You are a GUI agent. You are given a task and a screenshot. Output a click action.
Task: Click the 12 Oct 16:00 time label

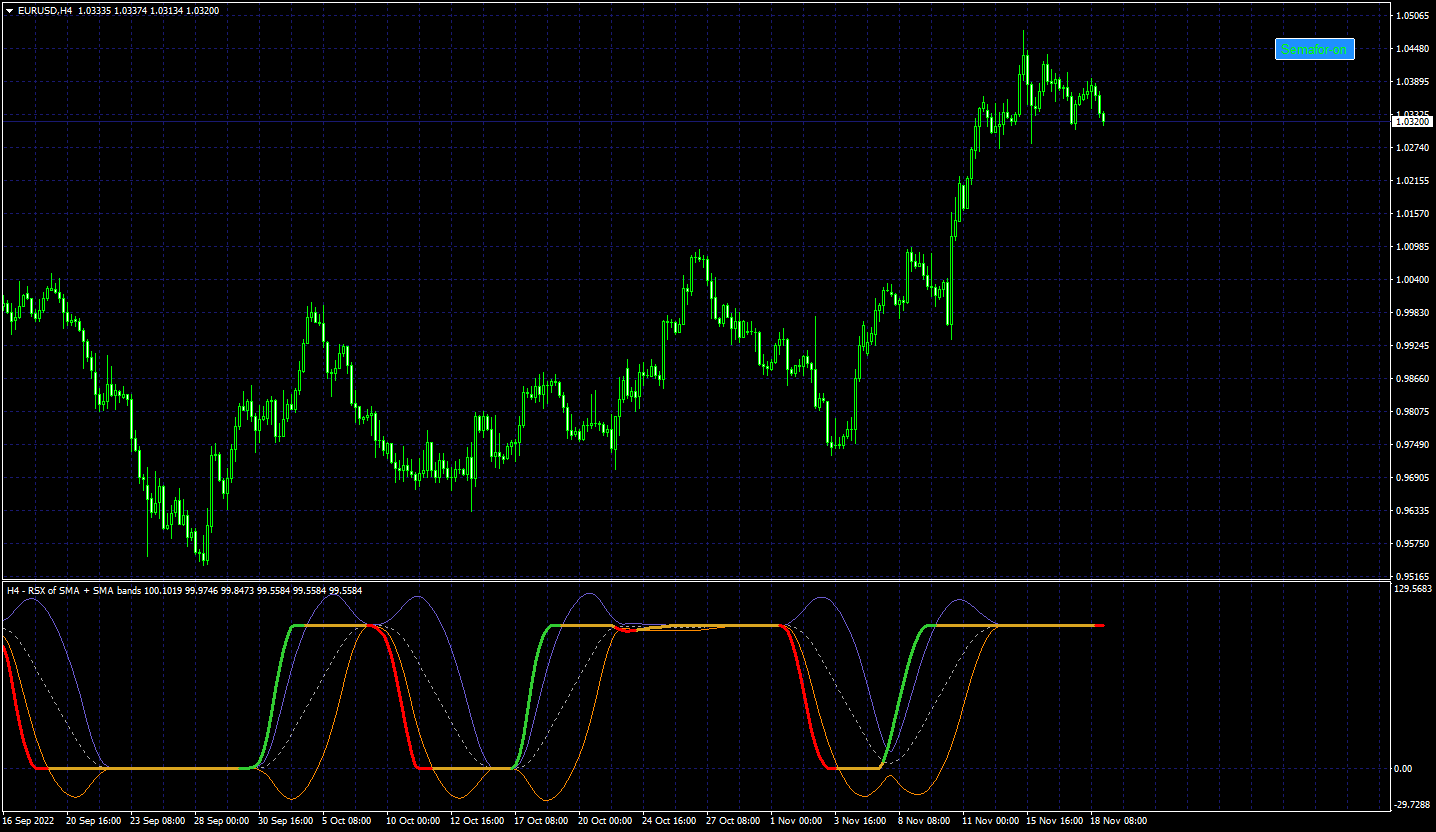point(478,821)
